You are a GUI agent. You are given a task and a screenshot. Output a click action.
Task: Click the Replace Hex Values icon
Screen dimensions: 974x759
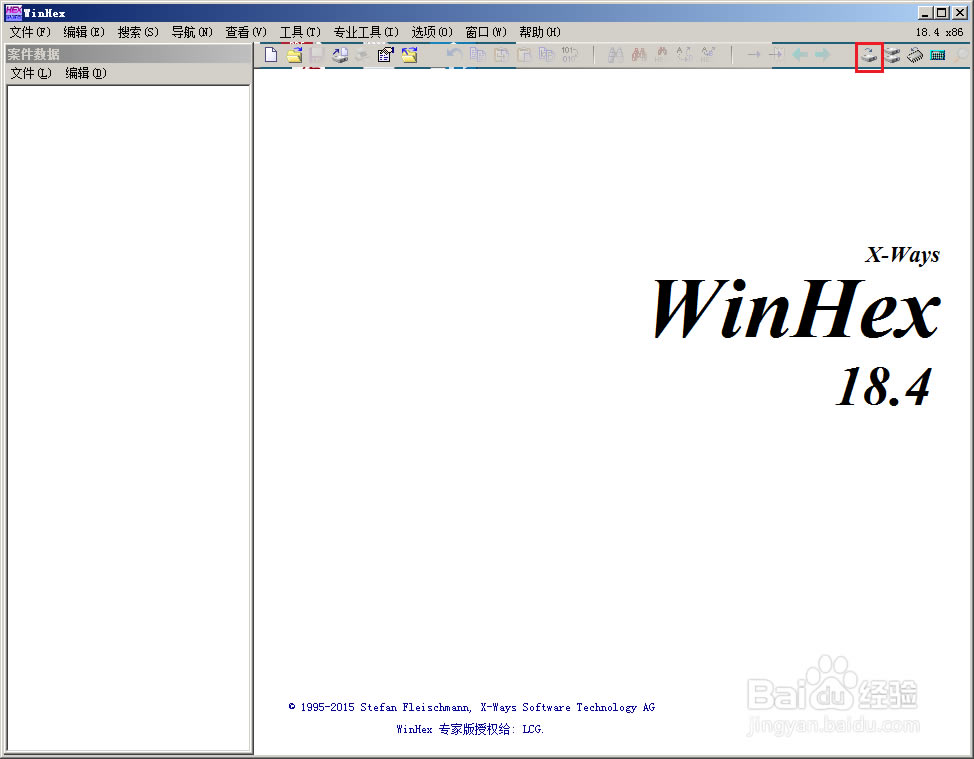point(707,55)
